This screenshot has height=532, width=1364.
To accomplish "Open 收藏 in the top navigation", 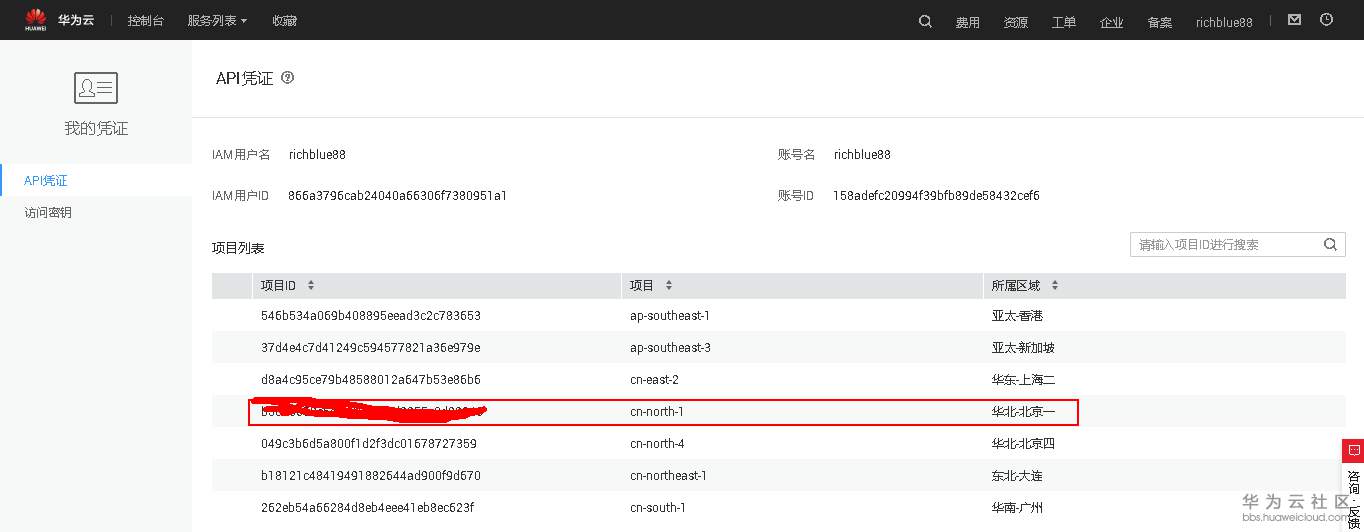I will [x=284, y=21].
